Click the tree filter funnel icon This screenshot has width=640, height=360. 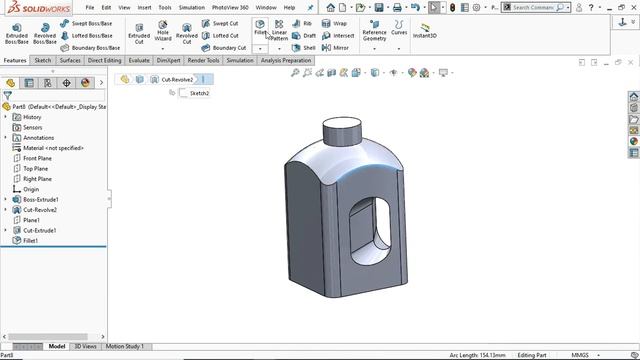pyautogui.click(x=7, y=96)
